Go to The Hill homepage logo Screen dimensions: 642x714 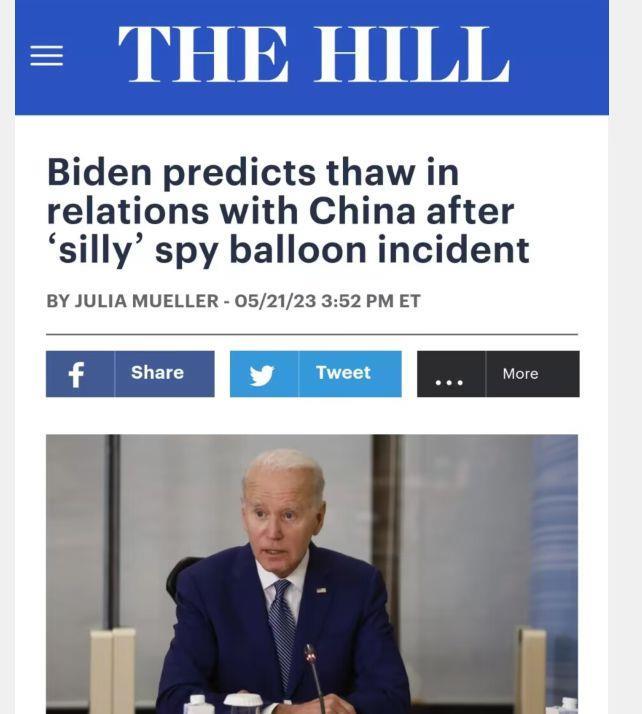point(314,54)
